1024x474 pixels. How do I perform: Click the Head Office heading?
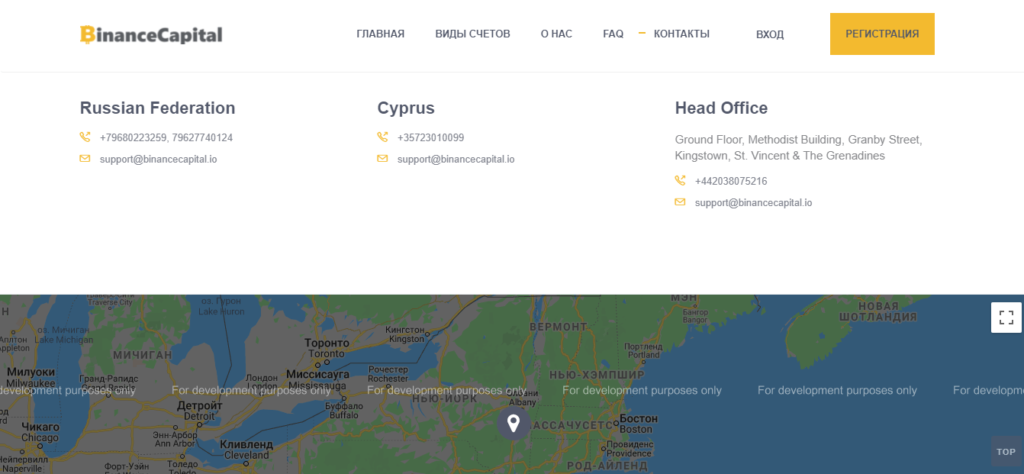click(x=721, y=108)
